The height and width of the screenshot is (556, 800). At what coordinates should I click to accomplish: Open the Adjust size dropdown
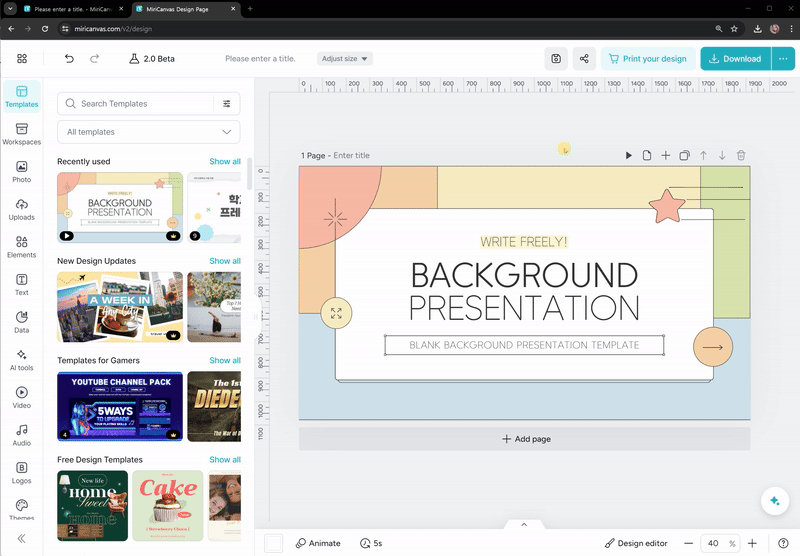pos(345,59)
